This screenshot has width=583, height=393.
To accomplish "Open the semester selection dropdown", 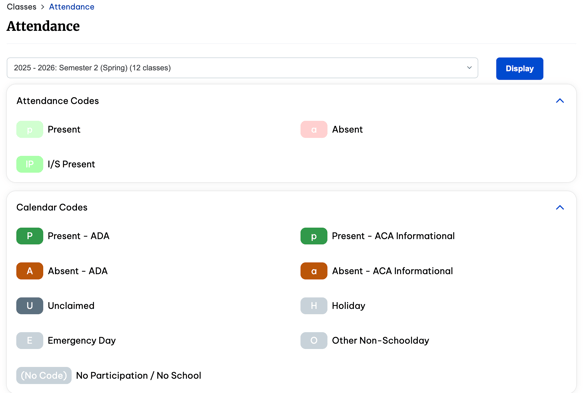I will [x=242, y=68].
